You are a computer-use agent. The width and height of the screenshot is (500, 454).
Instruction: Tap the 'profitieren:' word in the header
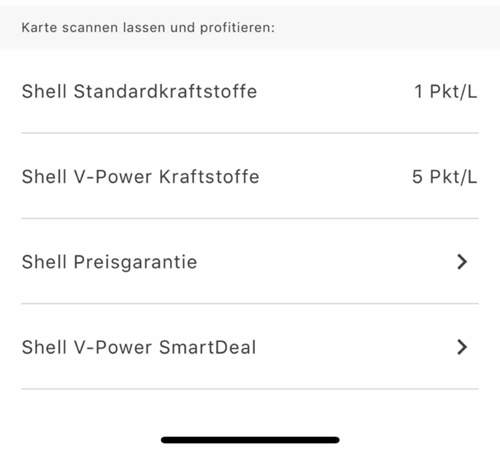[x=237, y=28]
